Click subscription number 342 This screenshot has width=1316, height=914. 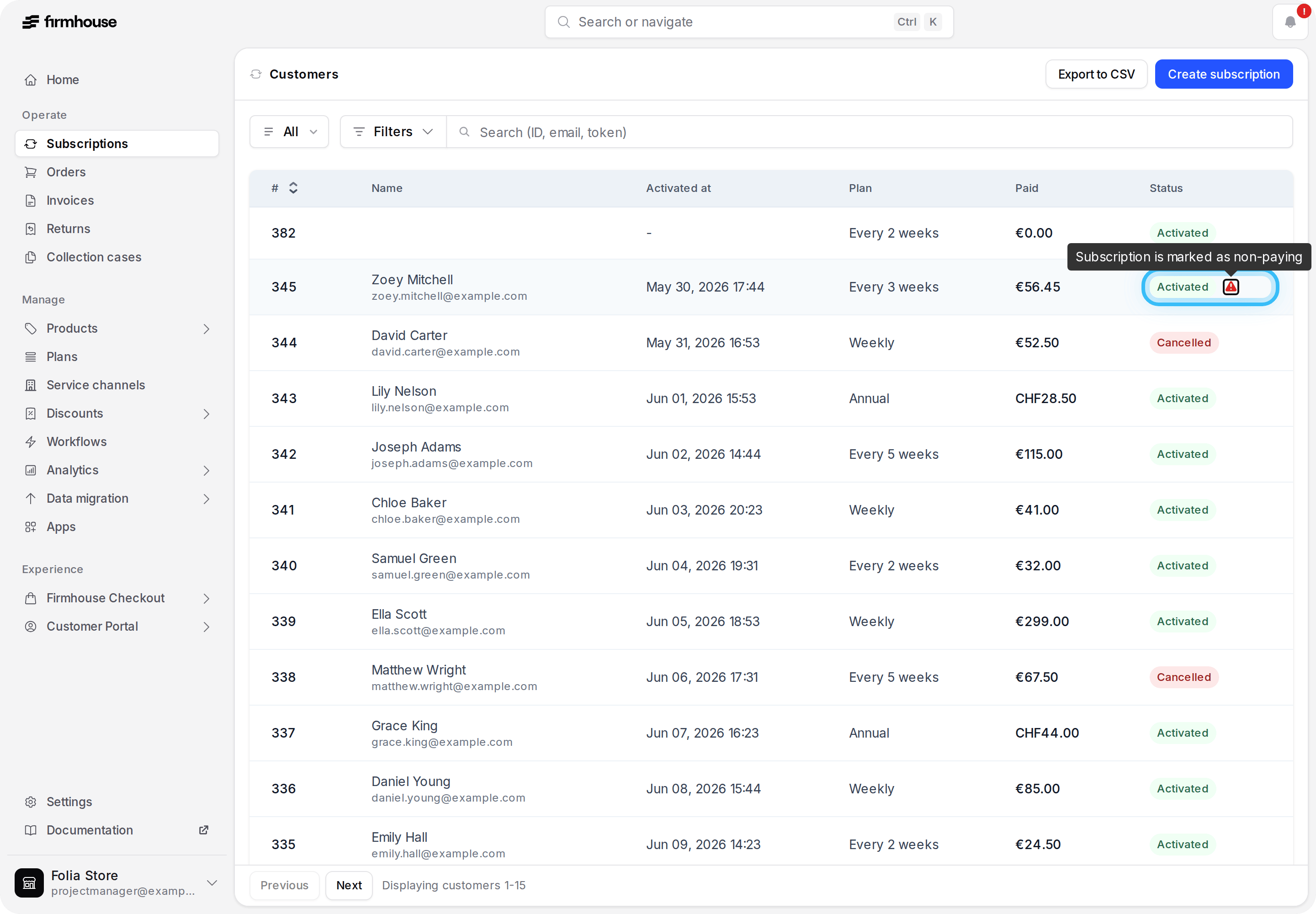tap(284, 454)
